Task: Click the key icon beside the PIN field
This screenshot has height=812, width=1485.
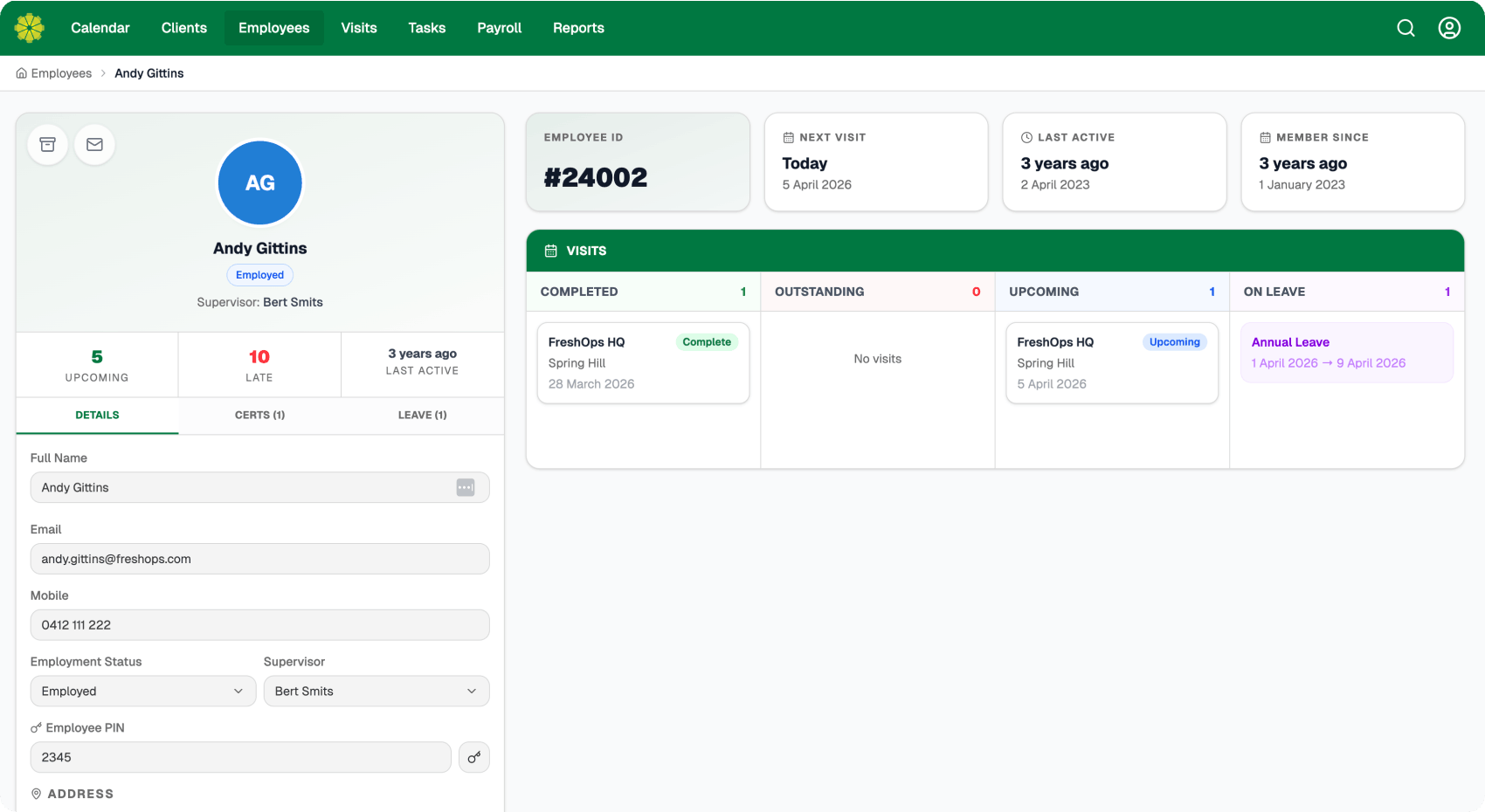Action: tap(474, 757)
